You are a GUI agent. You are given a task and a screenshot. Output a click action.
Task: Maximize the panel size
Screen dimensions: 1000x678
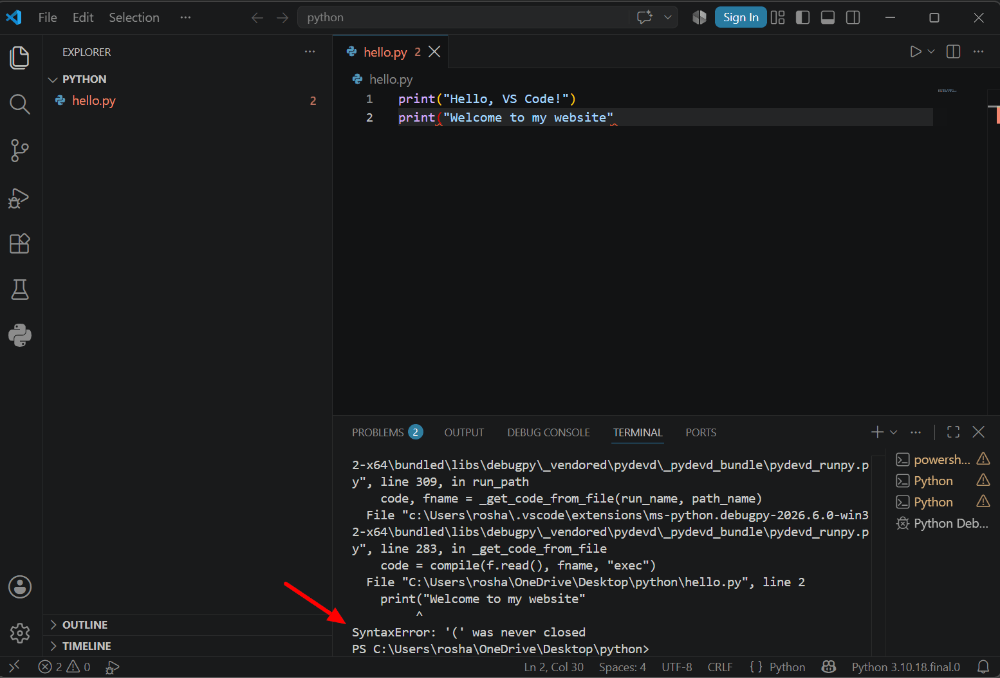tap(953, 432)
